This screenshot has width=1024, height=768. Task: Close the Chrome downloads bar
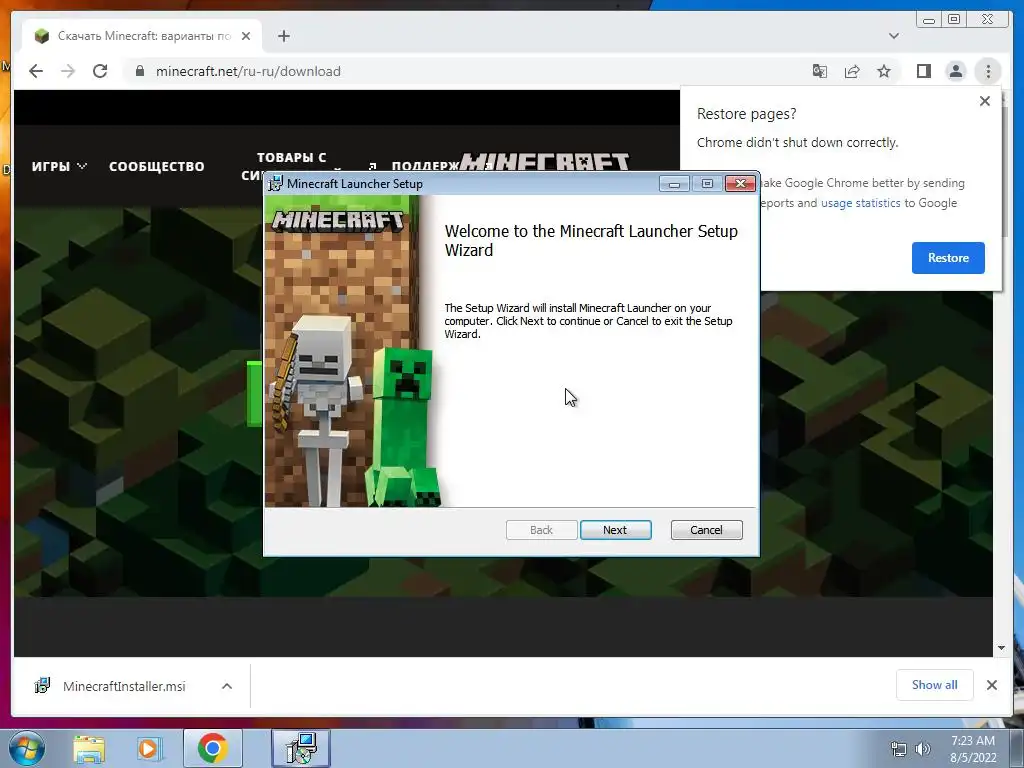click(x=991, y=684)
